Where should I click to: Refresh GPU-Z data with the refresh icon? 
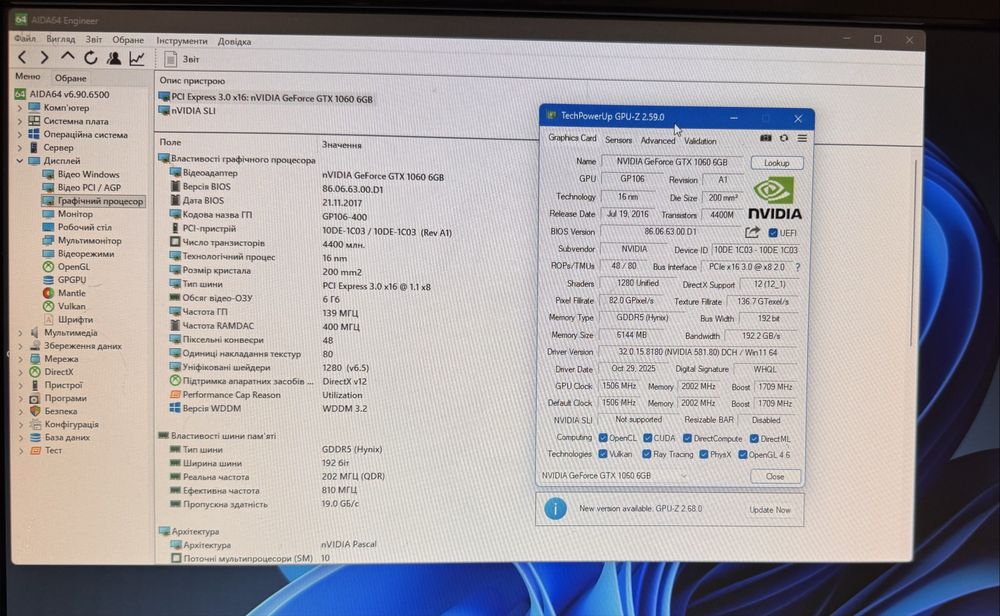784,138
